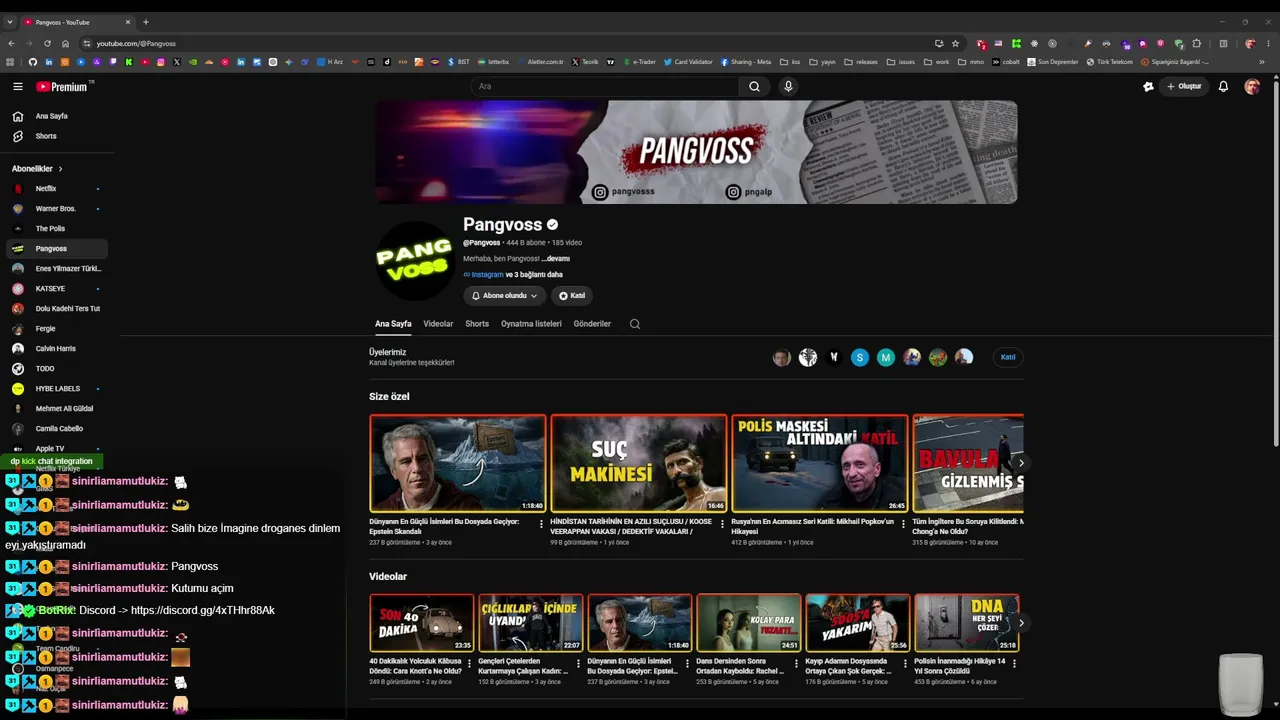Image resolution: width=1280 pixels, height=720 pixels.
Task: Open the account avatar menu
Action: 1252,87
